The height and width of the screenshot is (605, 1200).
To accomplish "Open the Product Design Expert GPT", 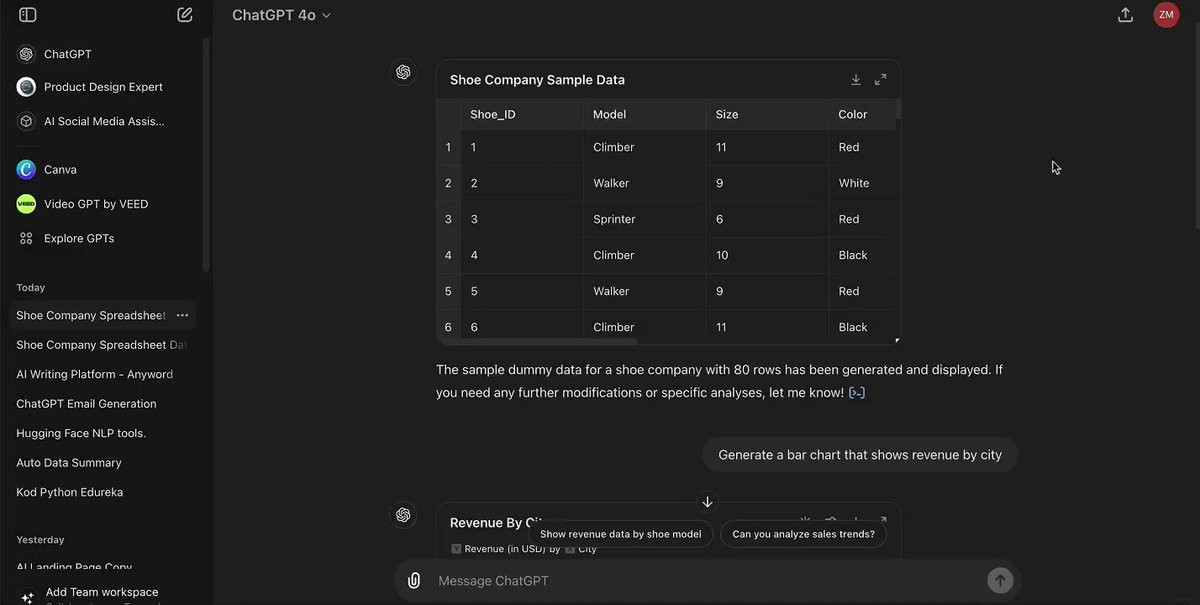I will 102,87.
